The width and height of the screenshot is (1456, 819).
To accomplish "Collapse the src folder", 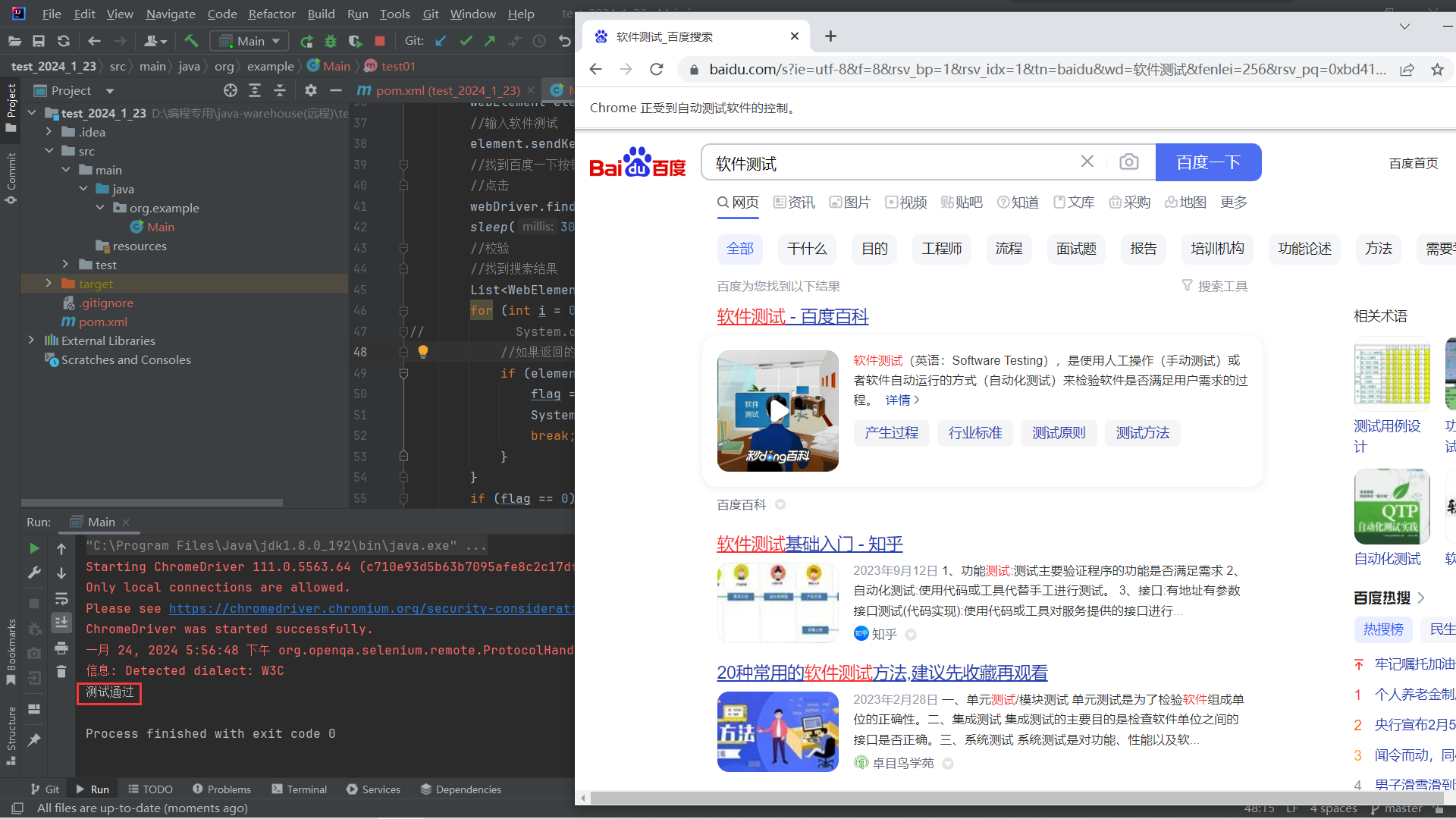I will click(x=49, y=150).
